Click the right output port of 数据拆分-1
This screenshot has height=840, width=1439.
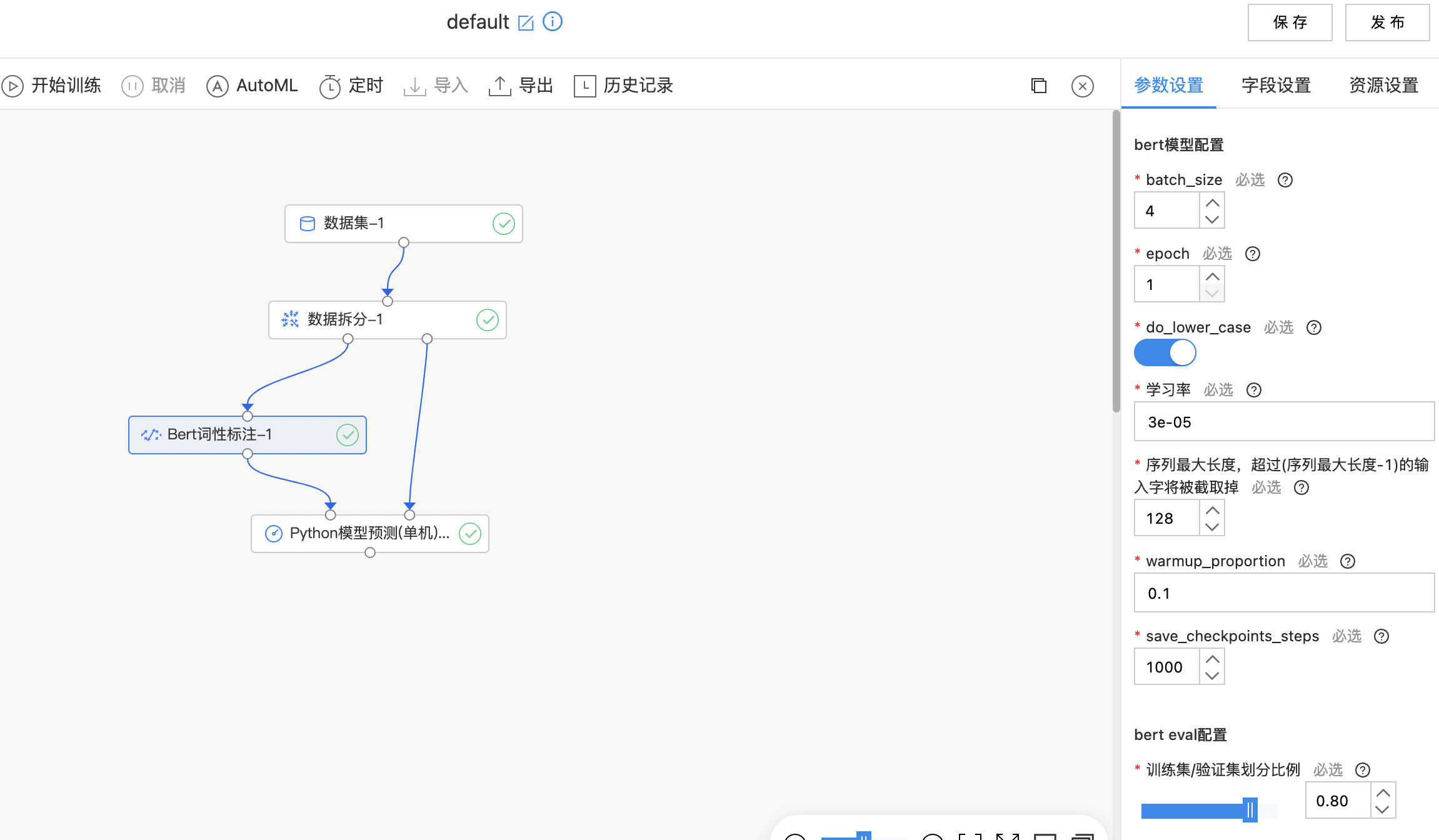coord(427,339)
